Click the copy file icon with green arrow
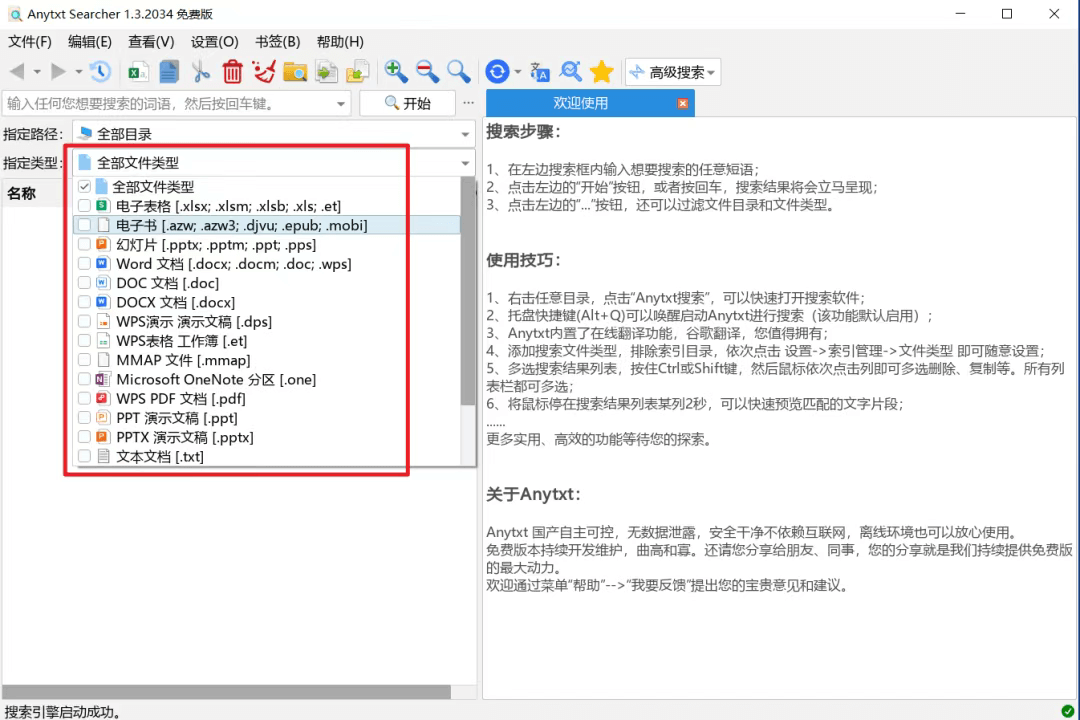1080x720 pixels. coord(327,72)
